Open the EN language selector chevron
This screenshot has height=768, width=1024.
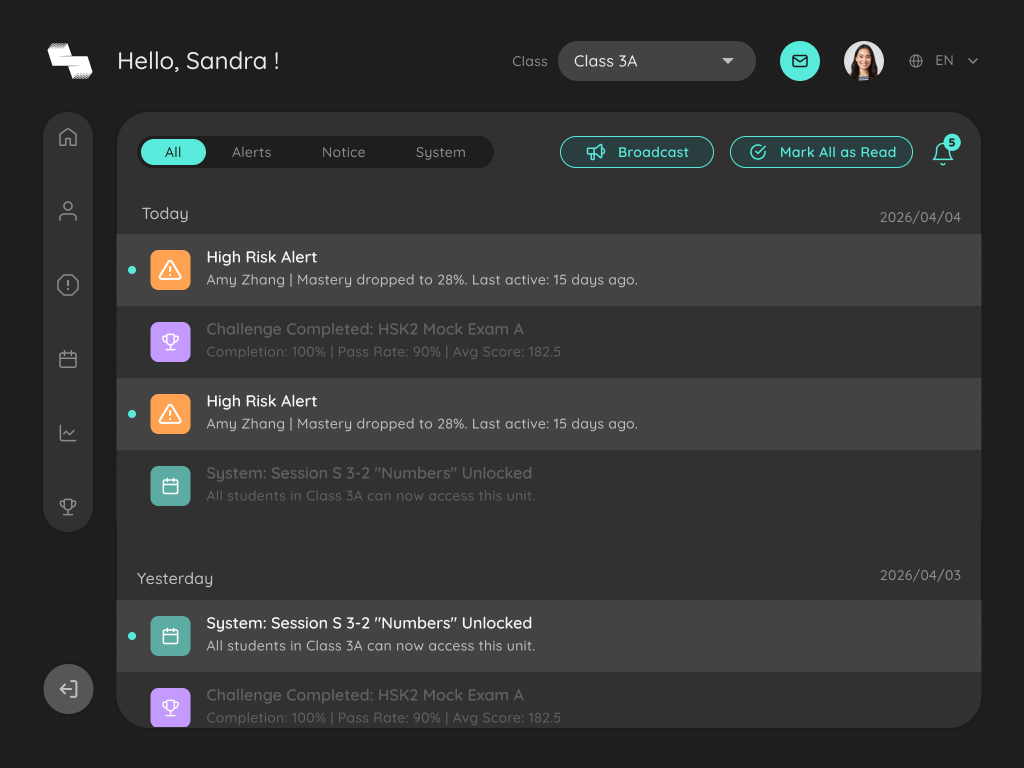point(972,61)
